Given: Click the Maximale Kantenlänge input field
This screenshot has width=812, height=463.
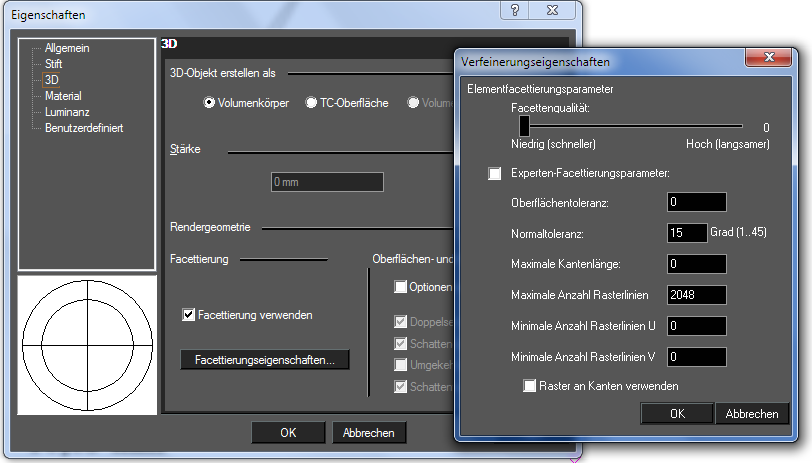Looking at the screenshot, I should coord(697,264).
